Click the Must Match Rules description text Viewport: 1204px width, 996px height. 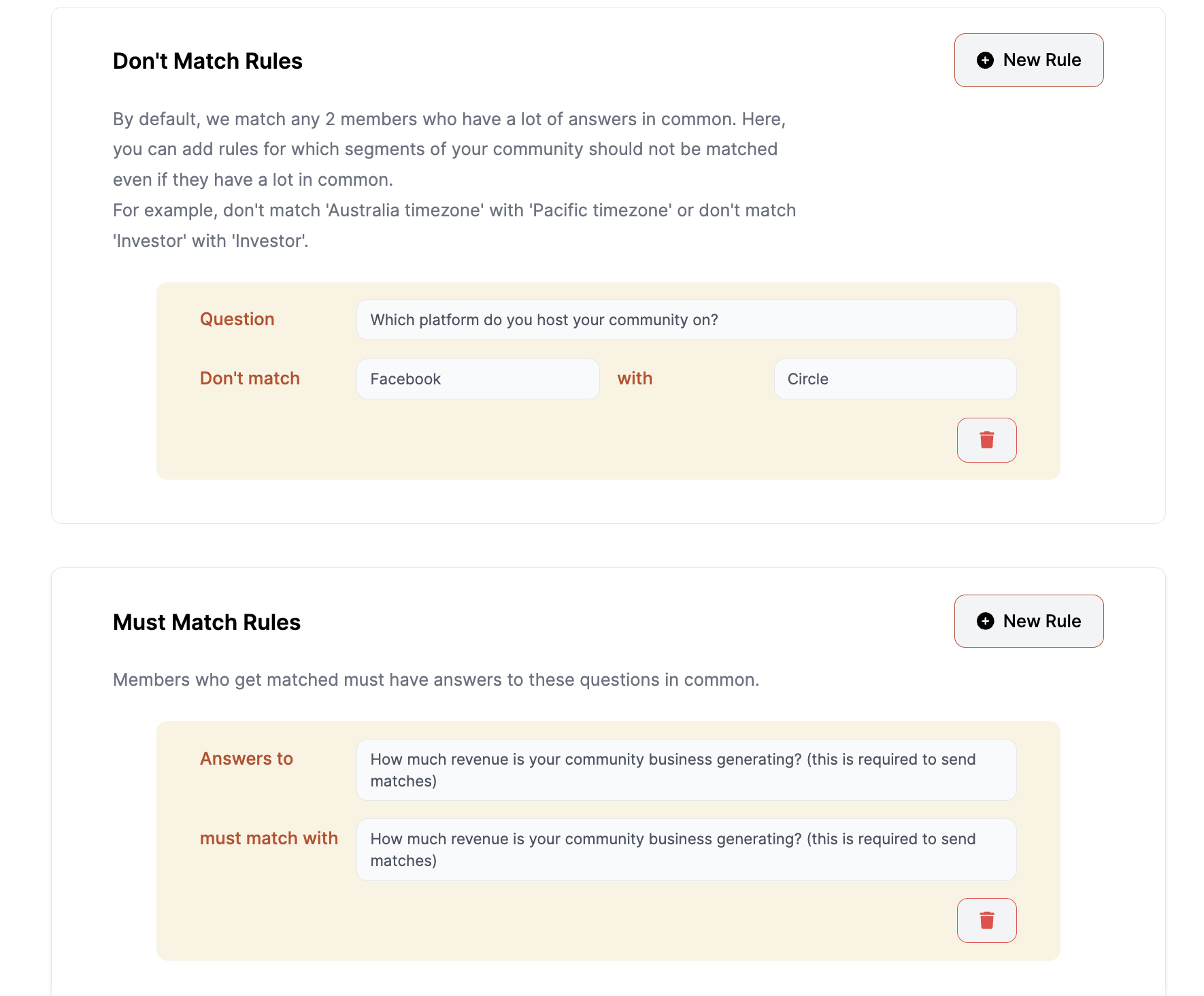436,680
